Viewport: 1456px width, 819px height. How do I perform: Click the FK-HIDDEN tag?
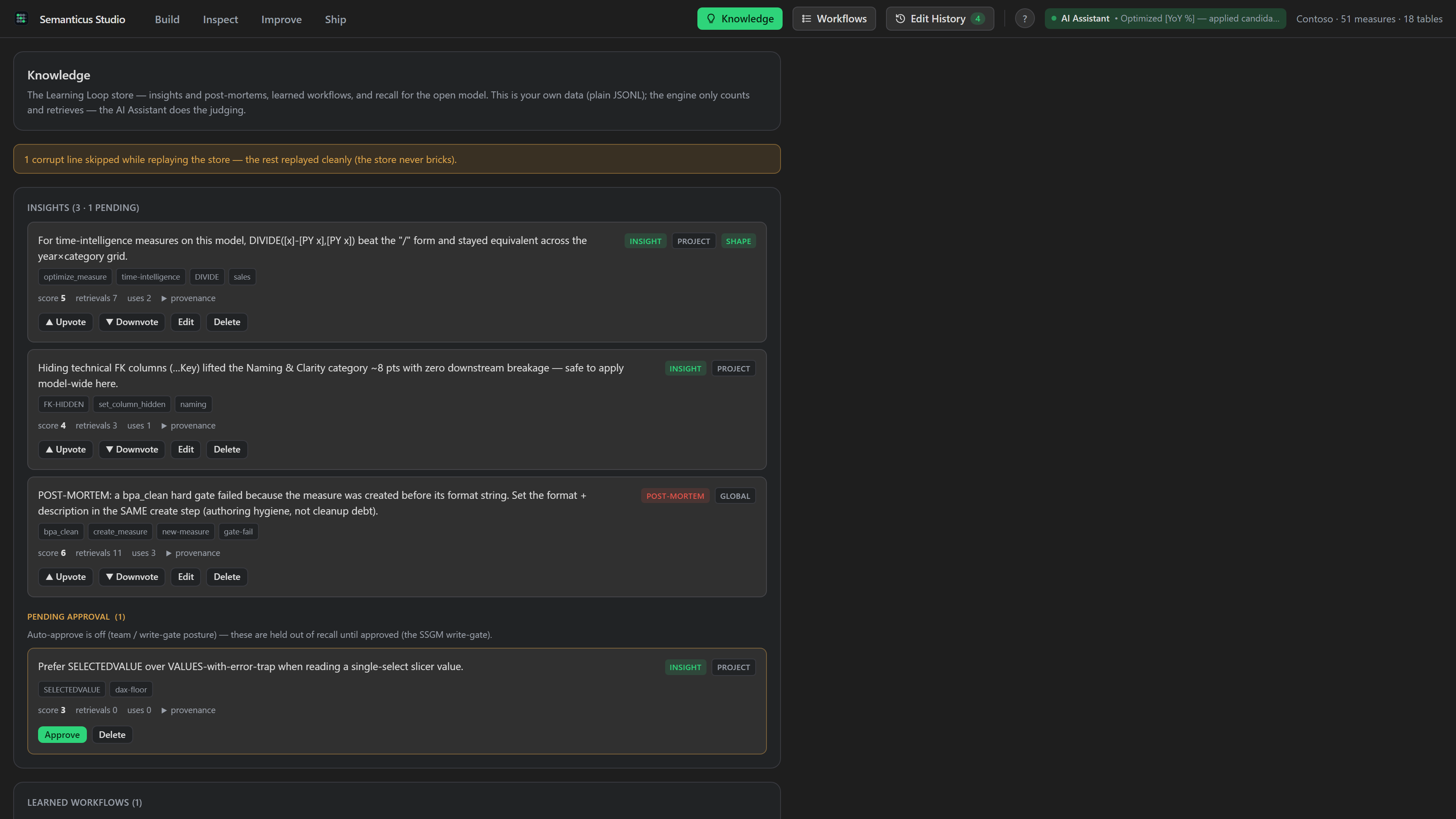coord(63,404)
